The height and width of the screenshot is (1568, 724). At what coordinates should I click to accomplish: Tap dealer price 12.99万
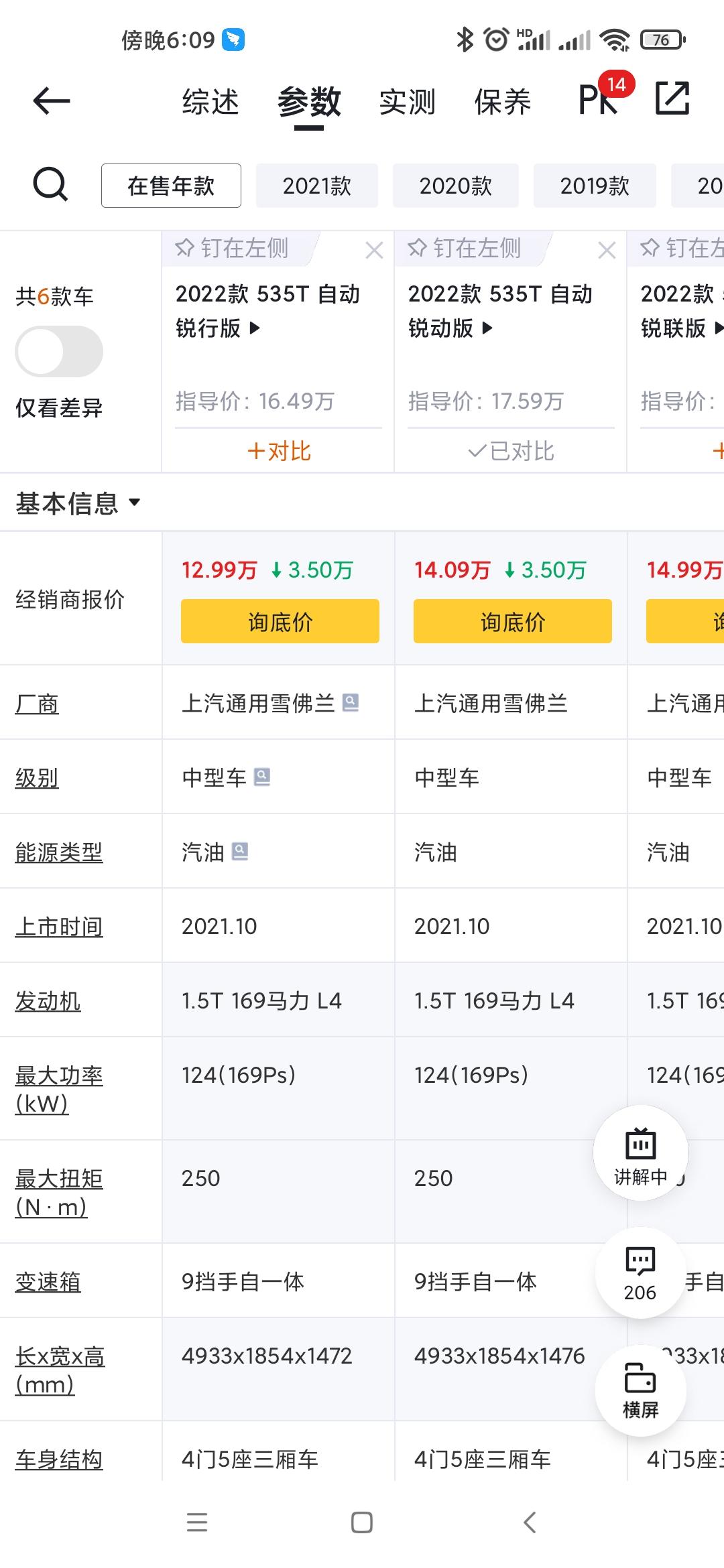pos(219,570)
